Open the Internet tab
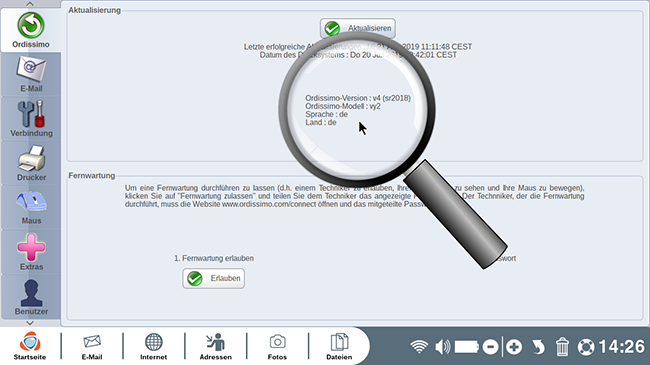This screenshot has height=365, width=650. (153, 346)
